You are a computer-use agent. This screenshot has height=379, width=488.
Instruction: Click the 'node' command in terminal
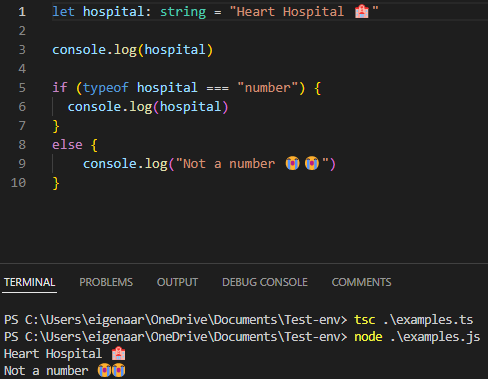tap(368, 337)
